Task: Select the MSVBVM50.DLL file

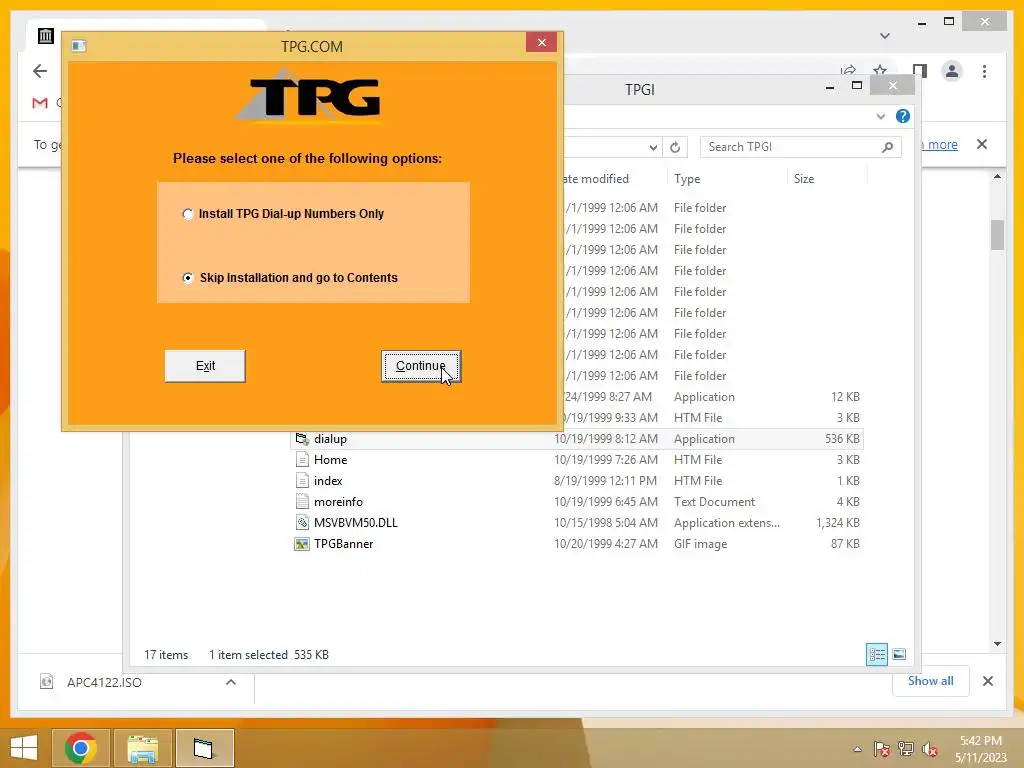Action: (x=577, y=522)
